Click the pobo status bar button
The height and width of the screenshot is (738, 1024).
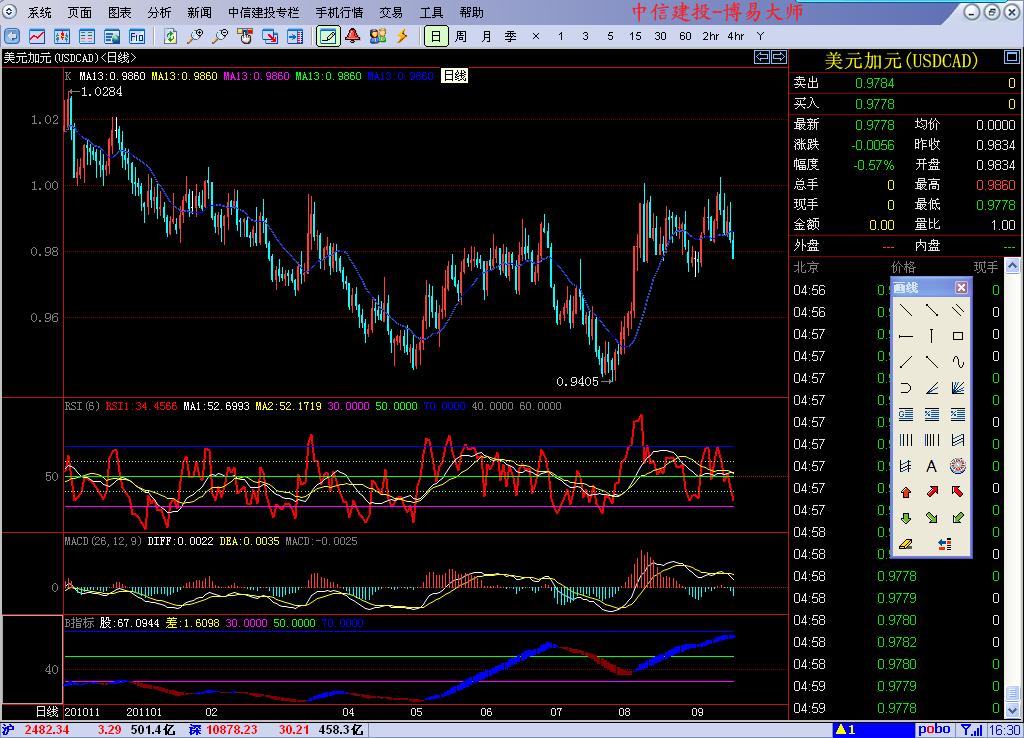coord(935,730)
